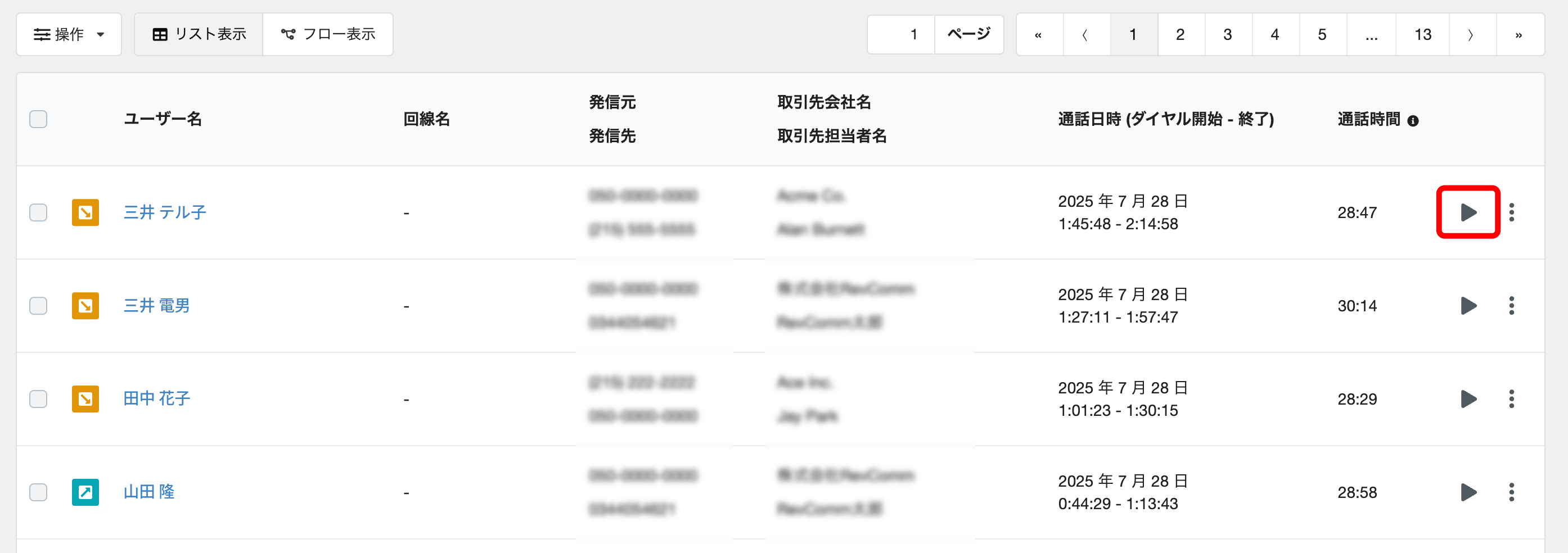Click the incoming call icon beside 田中 花子
The image size is (1568, 553).
[x=85, y=398]
